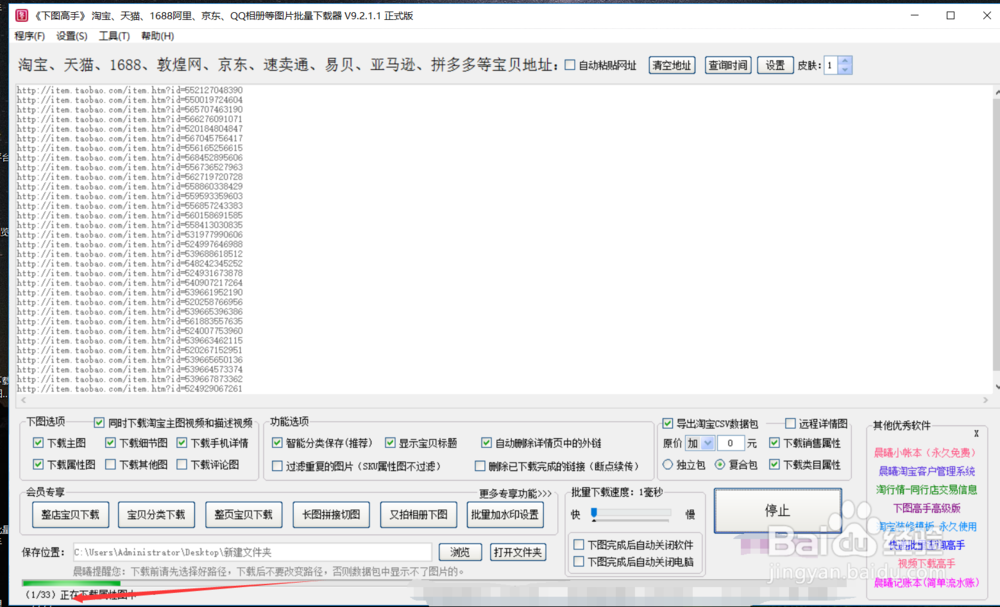Enable 下图完成后自动关闭电脑 checkbox
The width and height of the screenshot is (1000, 607).
(579, 561)
